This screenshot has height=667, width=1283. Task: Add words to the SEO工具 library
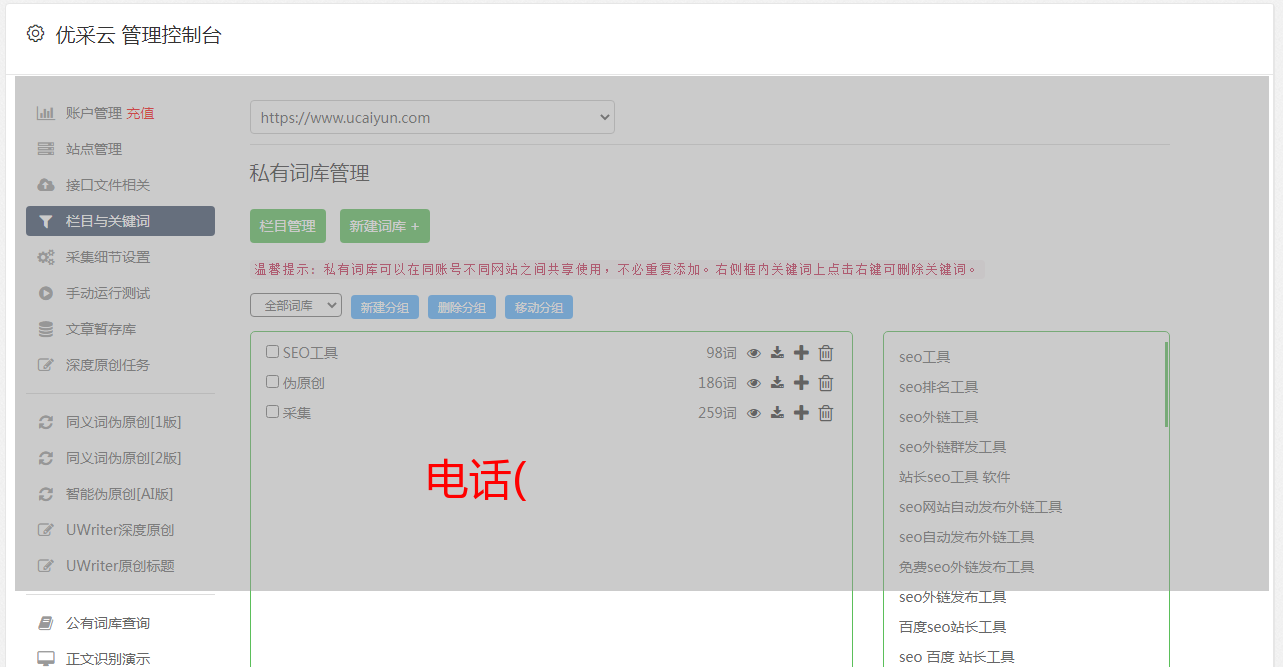pyautogui.click(x=801, y=353)
